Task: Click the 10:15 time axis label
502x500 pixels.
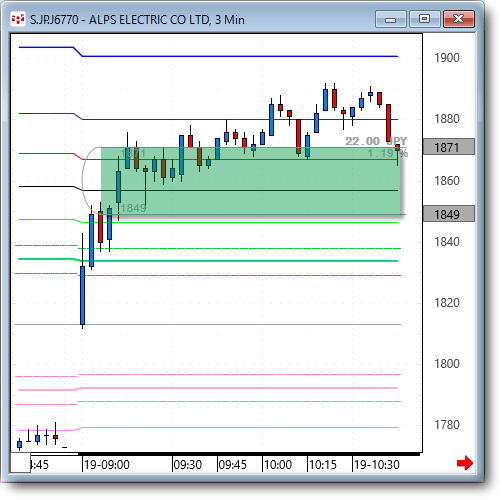Action: 323,464
